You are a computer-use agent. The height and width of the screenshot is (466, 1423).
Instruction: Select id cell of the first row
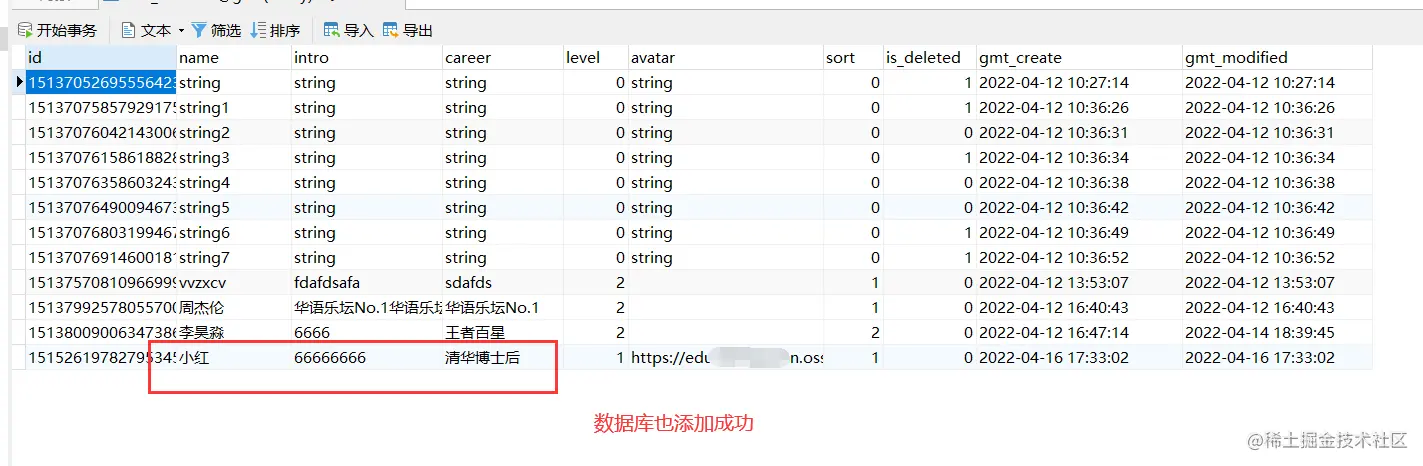tap(100, 82)
